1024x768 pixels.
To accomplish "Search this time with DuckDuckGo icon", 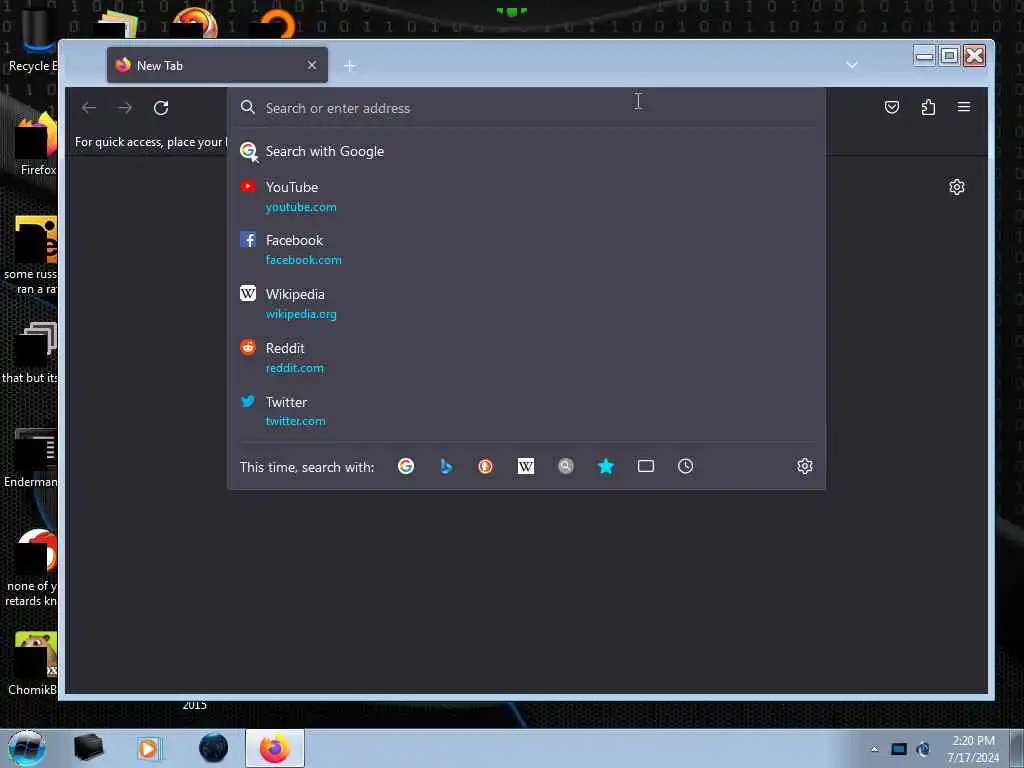I will [x=485, y=466].
